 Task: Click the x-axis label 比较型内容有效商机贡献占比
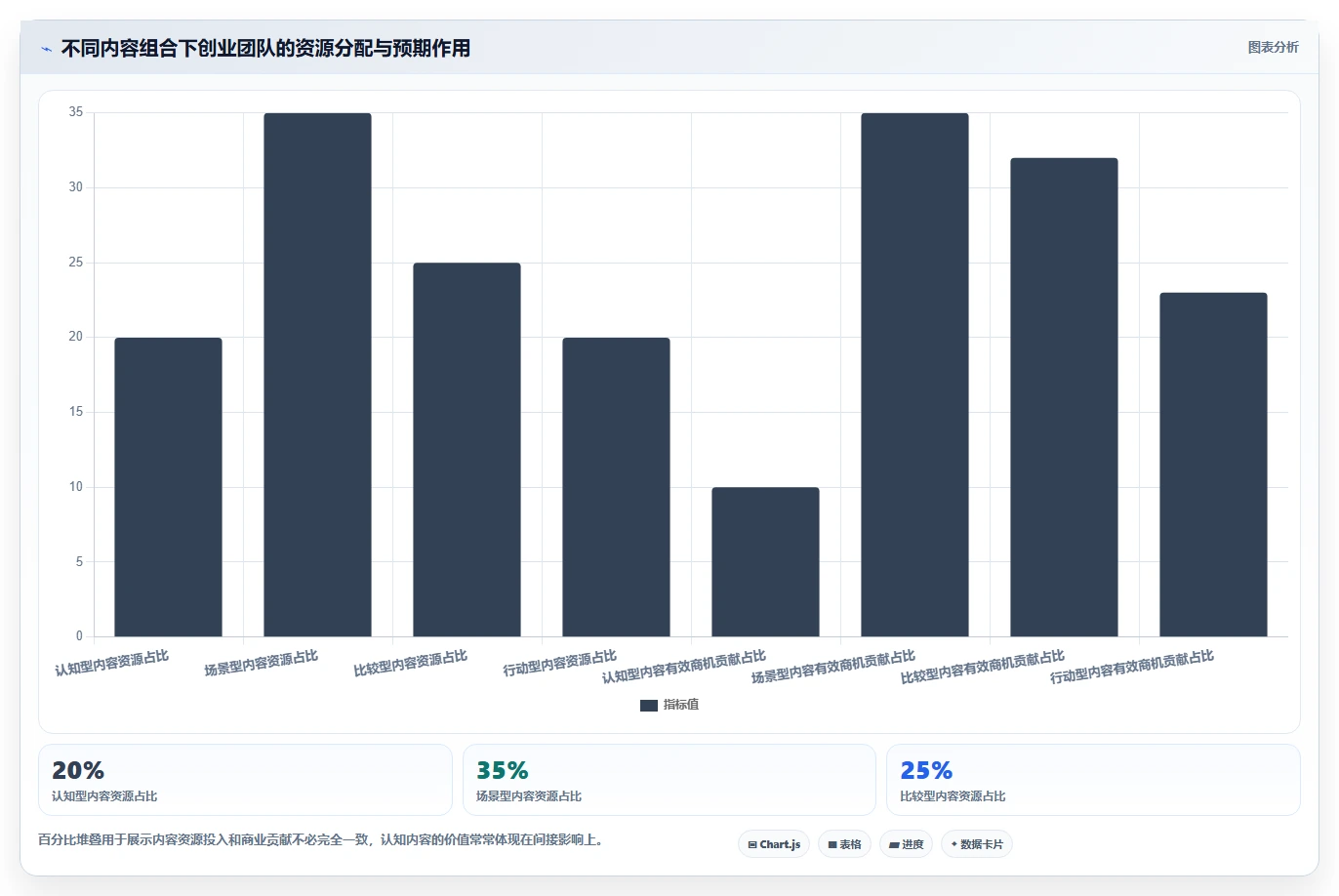click(x=983, y=667)
